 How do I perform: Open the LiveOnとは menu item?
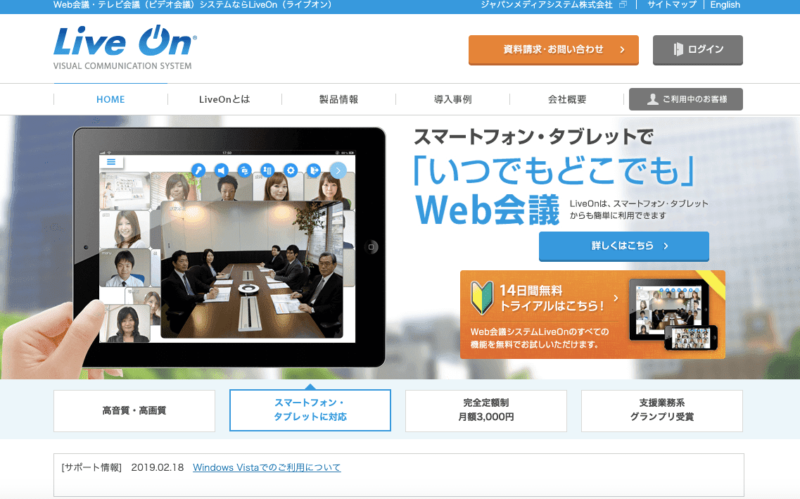tap(224, 99)
